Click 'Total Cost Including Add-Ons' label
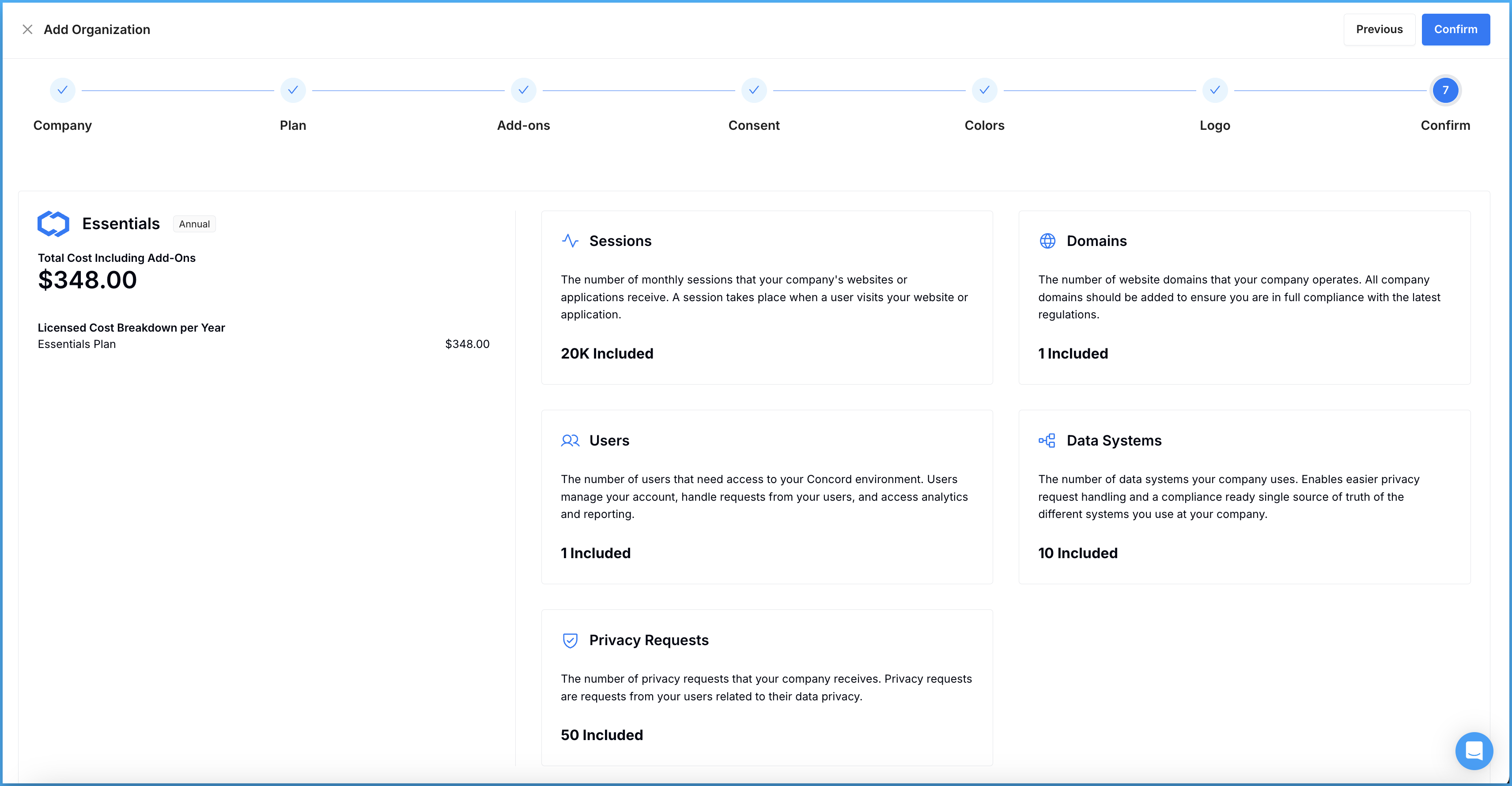The height and width of the screenshot is (786, 1512). click(117, 258)
